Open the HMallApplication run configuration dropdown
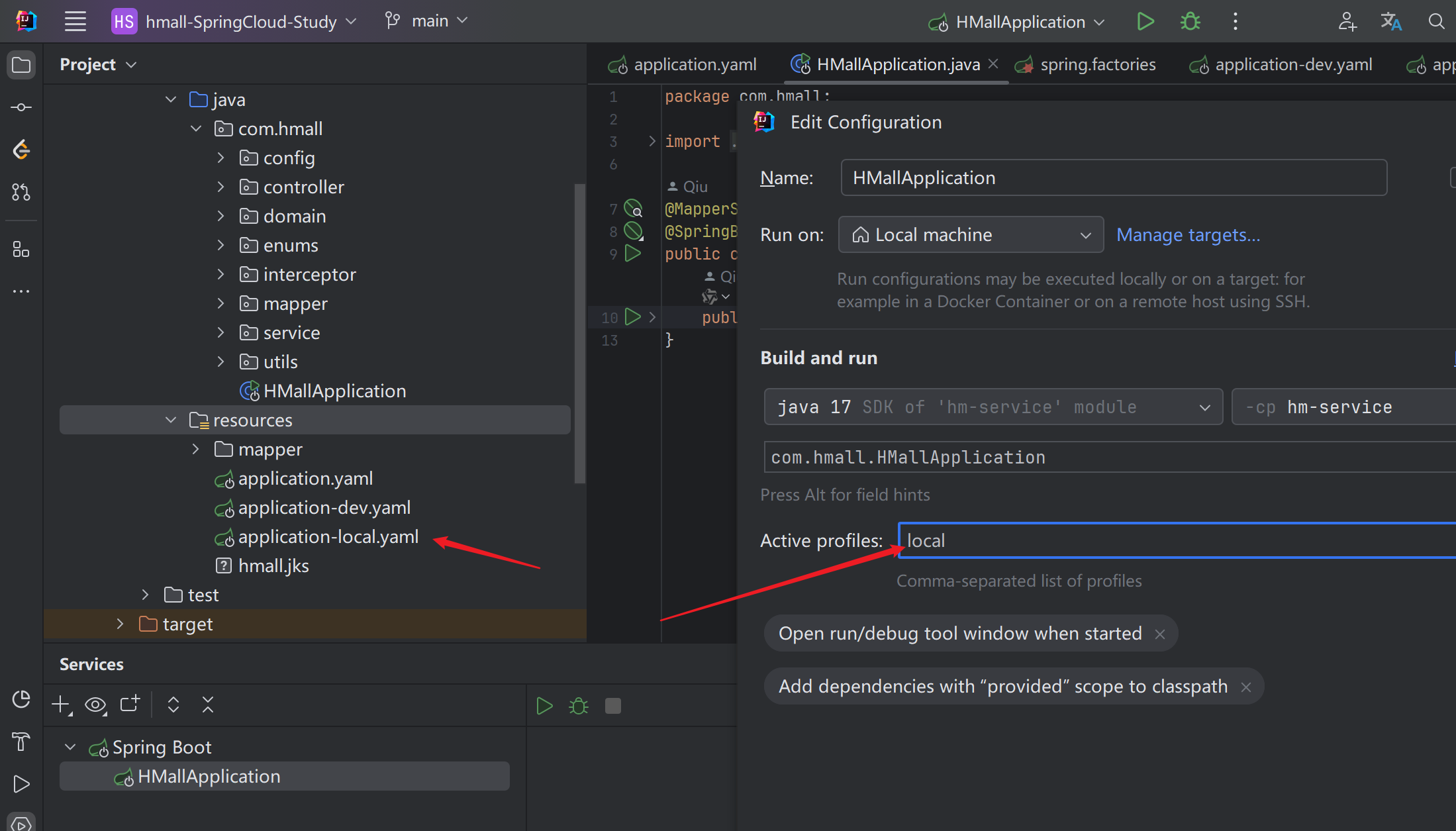The width and height of the screenshot is (1456, 831). tap(1016, 22)
